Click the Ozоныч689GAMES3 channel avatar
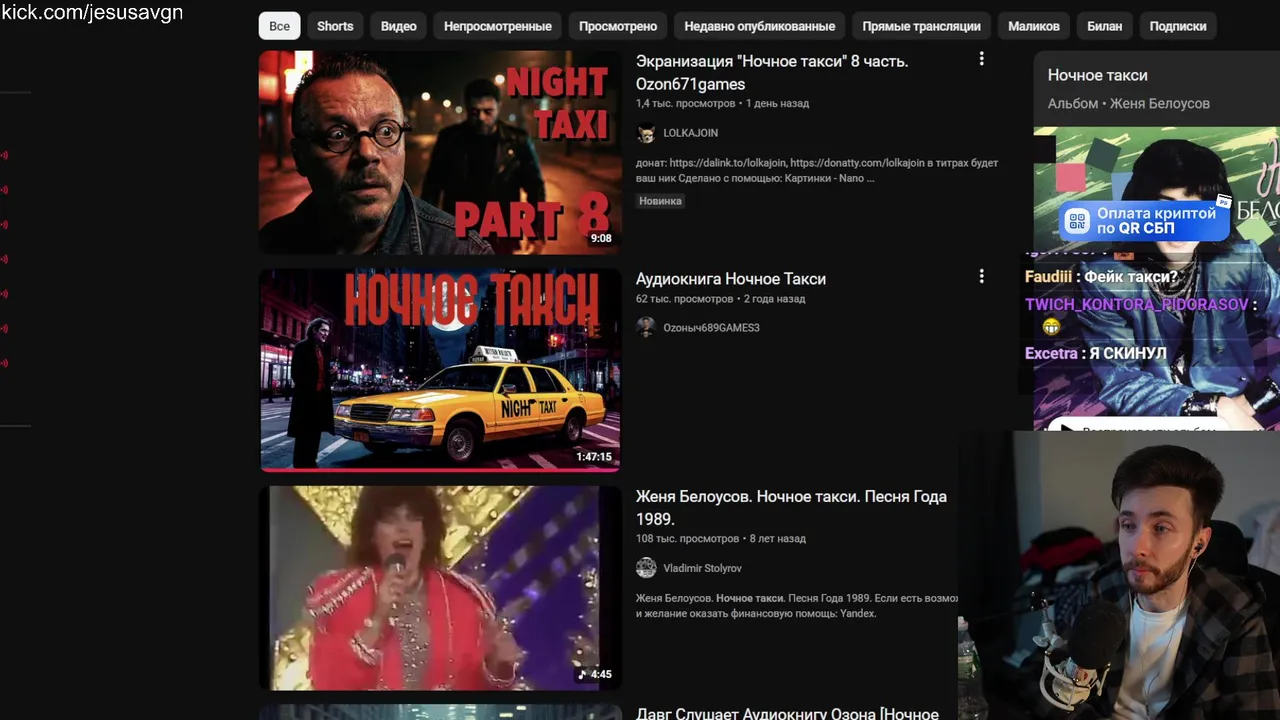The height and width of the screenshot is (720, 1280). click(x=646, y=328)
